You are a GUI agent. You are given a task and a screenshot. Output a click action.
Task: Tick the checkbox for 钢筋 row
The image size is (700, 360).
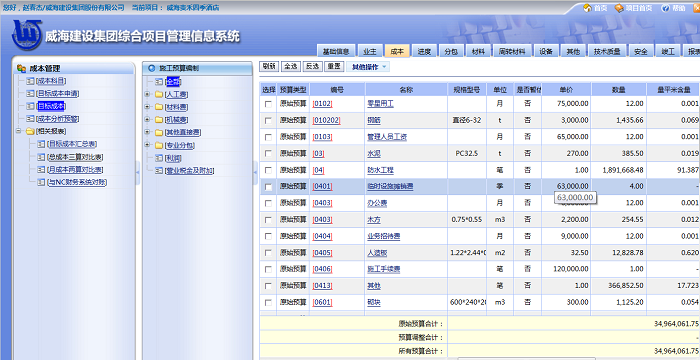point(268,121)
